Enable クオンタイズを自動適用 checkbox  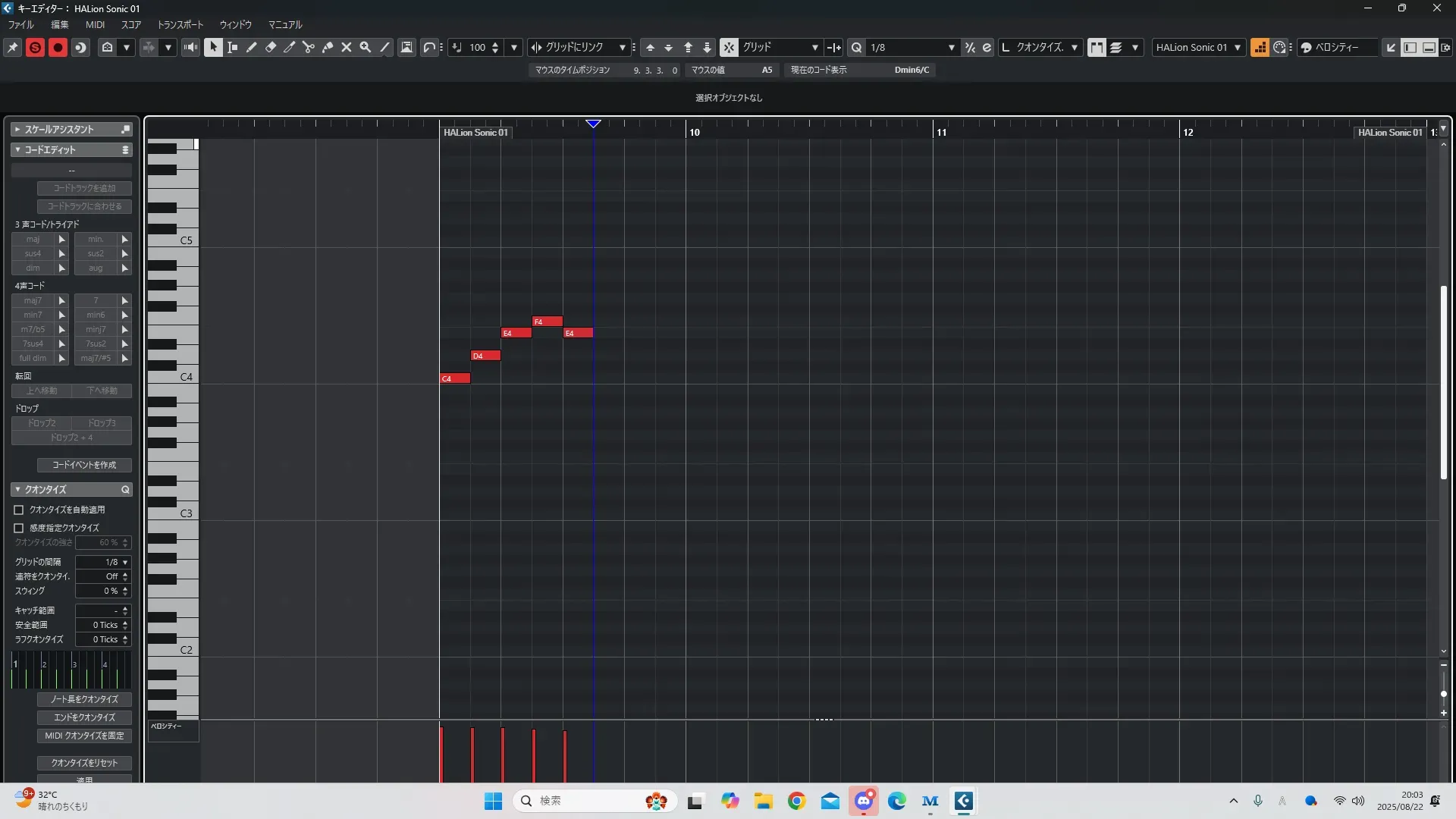pyautogui.click(x=19, y=510)
